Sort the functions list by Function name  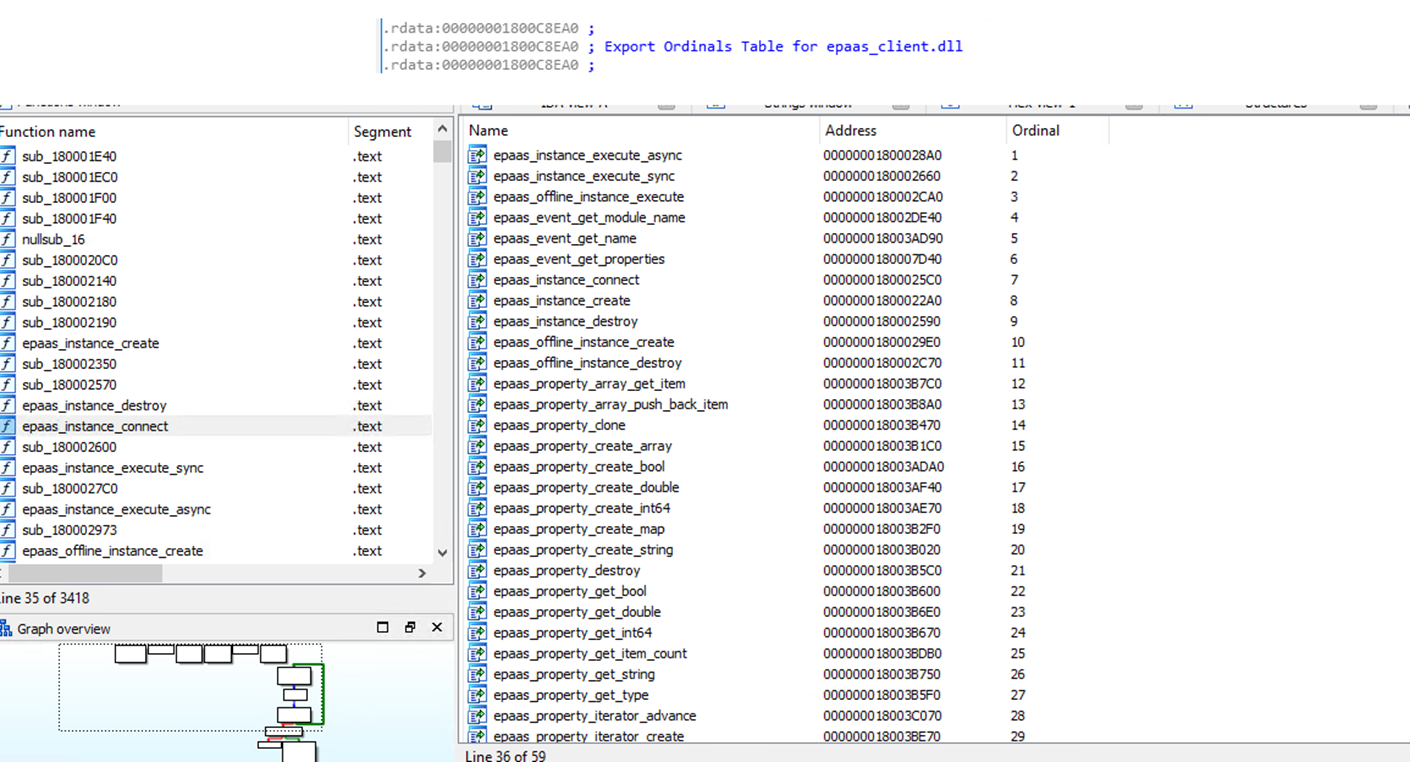coord(48,132)
